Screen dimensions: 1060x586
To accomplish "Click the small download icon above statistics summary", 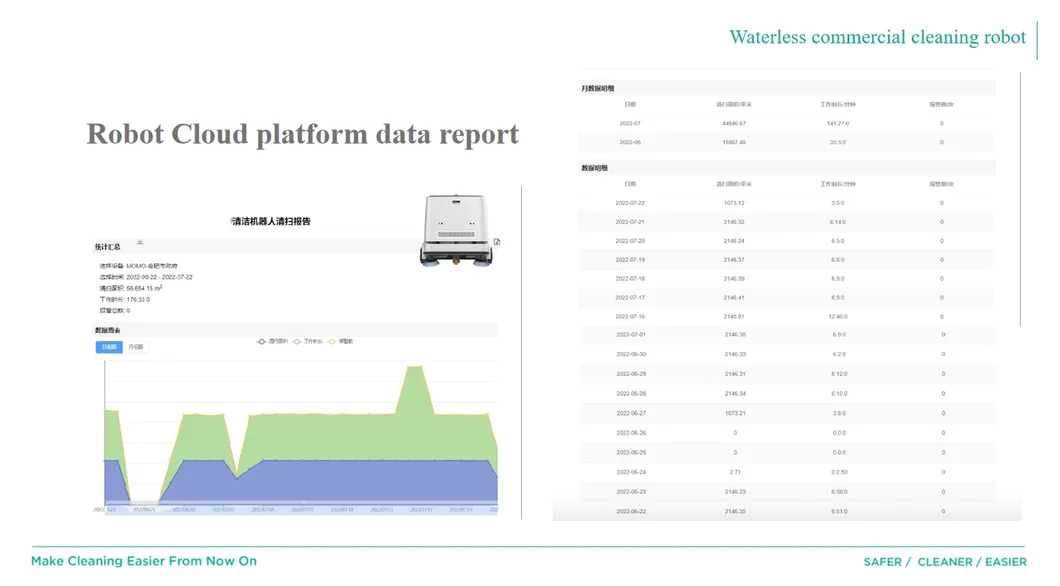I will (140, 242).
